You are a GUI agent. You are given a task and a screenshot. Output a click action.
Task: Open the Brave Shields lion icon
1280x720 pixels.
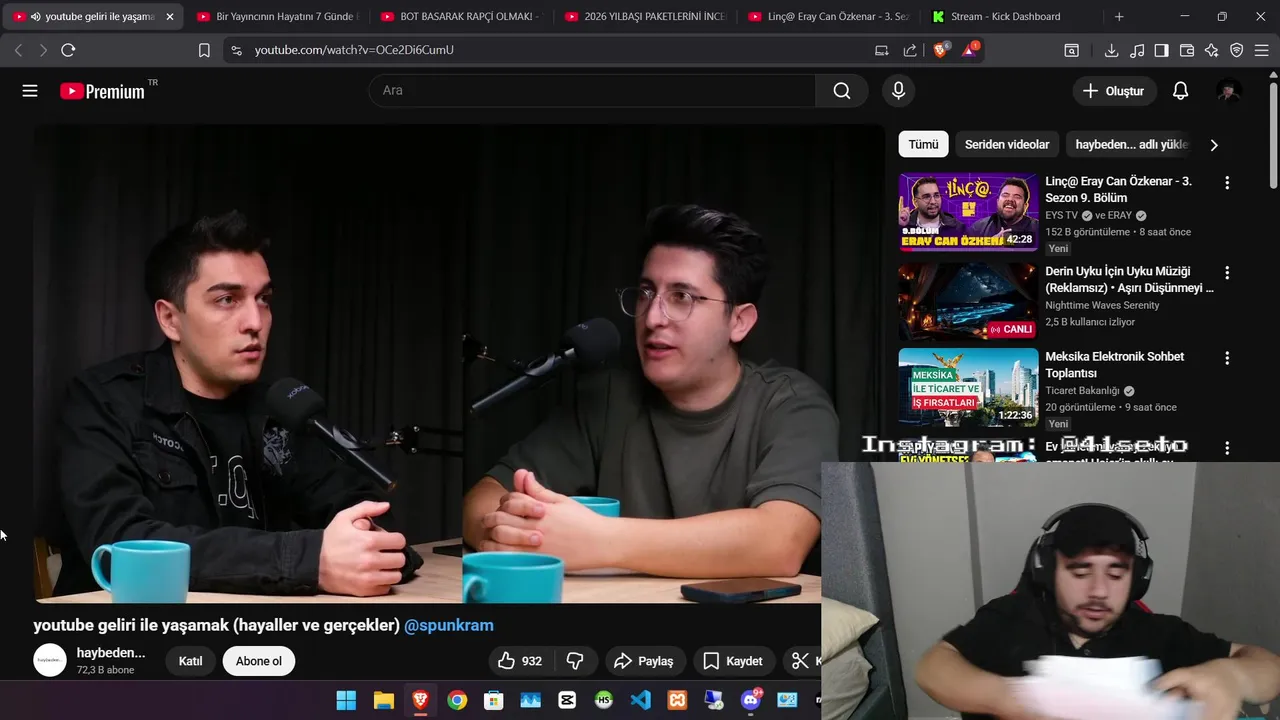(x=940, y=50)
